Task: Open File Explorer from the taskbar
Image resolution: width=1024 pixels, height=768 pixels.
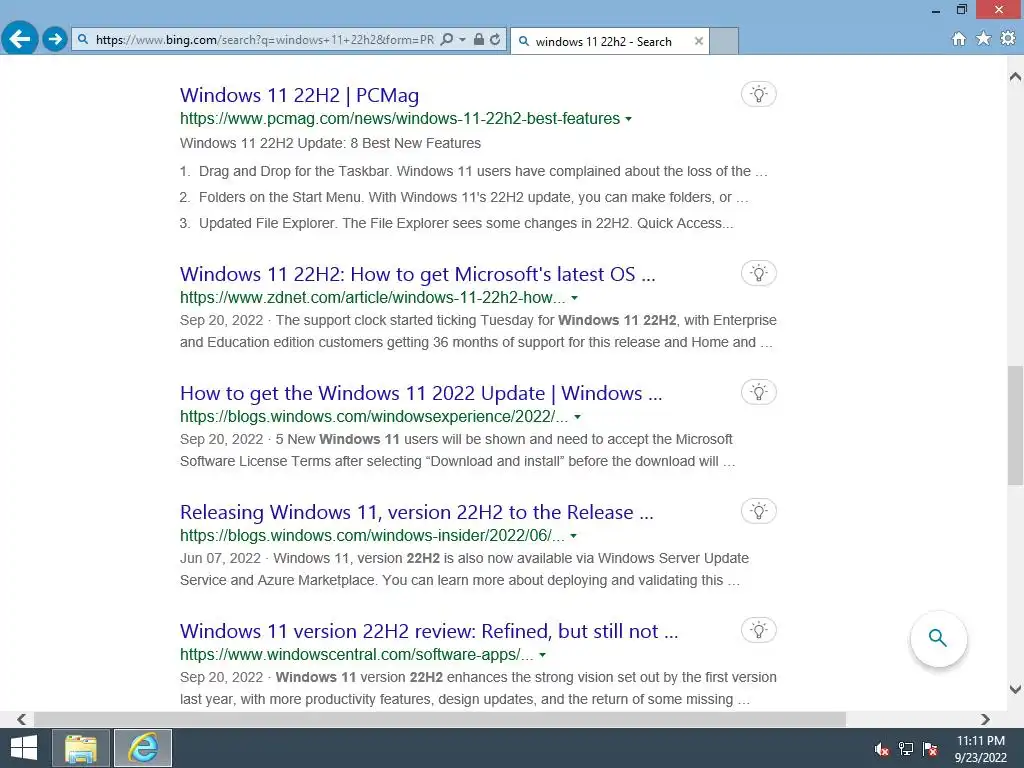Action: point(81,748)
